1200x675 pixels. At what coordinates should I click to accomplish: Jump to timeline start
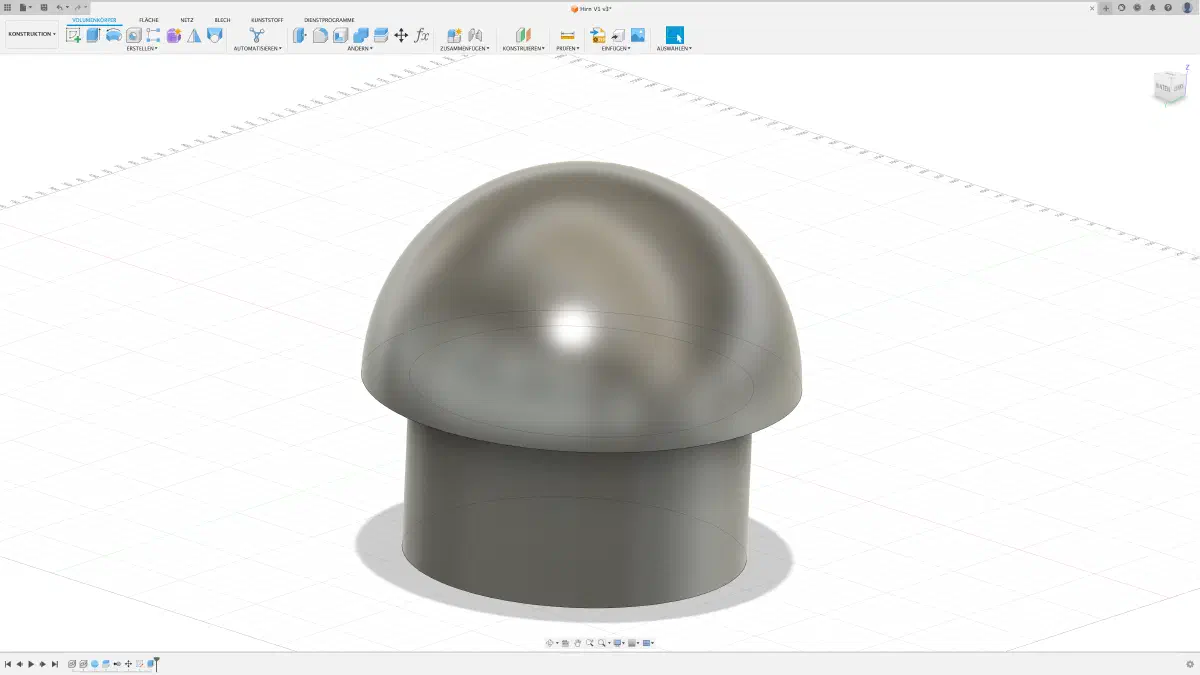click(x=8, y=664)
